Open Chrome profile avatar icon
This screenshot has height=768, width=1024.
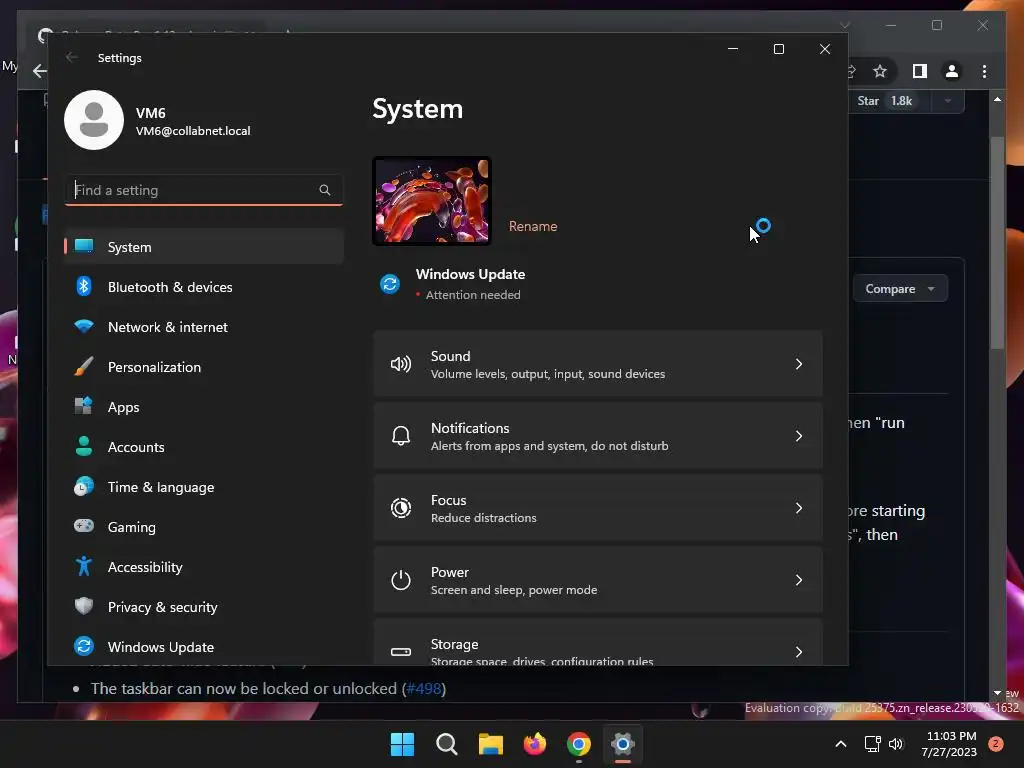coord(952,71)
